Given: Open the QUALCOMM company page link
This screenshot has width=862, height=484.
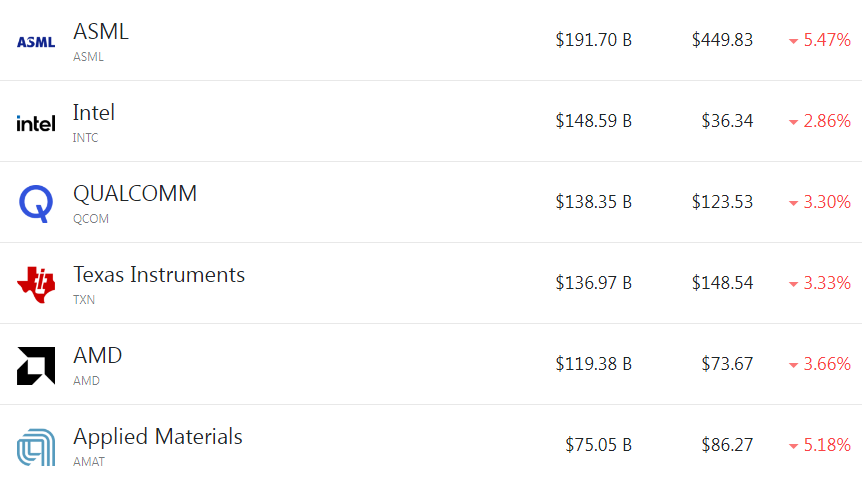Looking at the screenshot, I should click(x=135, y=194).
